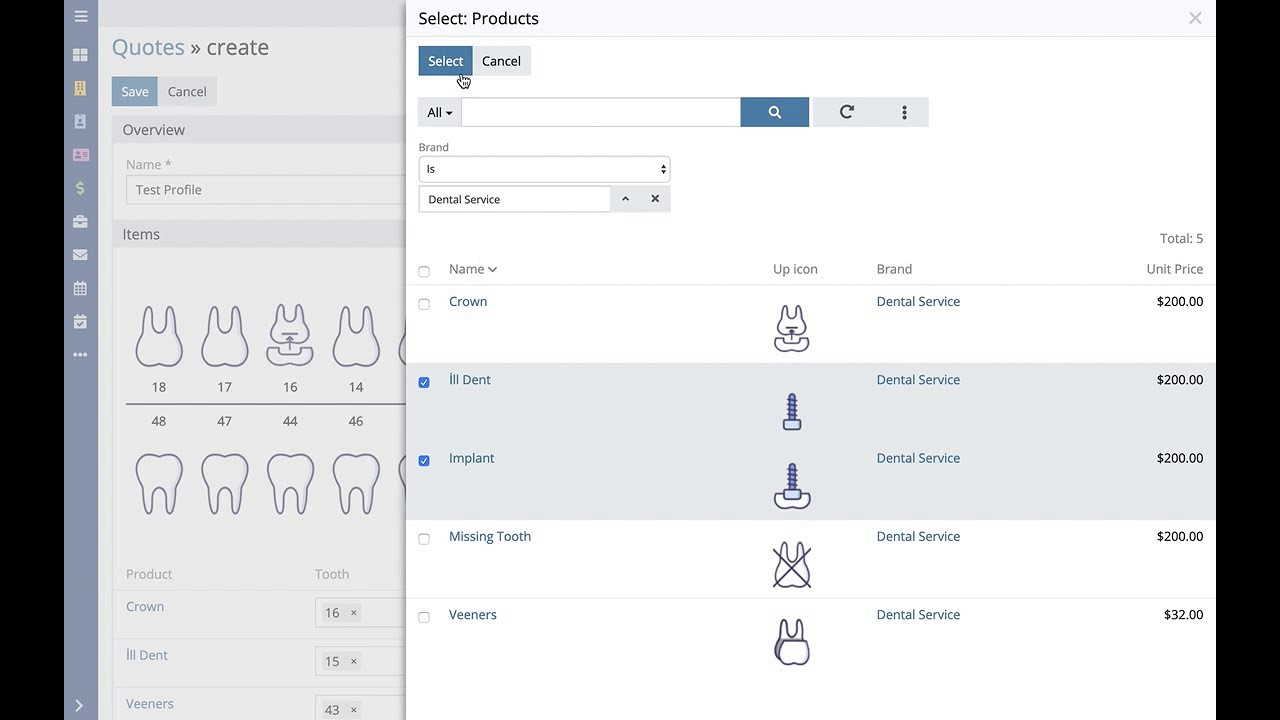Check the Crown product checkbox
1280x720 pixels.
coord(424,304)
